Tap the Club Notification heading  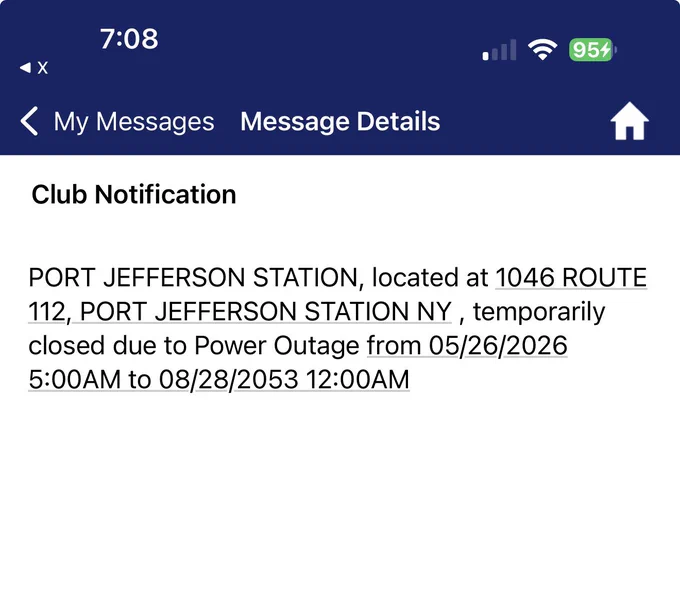pos(134,194)
